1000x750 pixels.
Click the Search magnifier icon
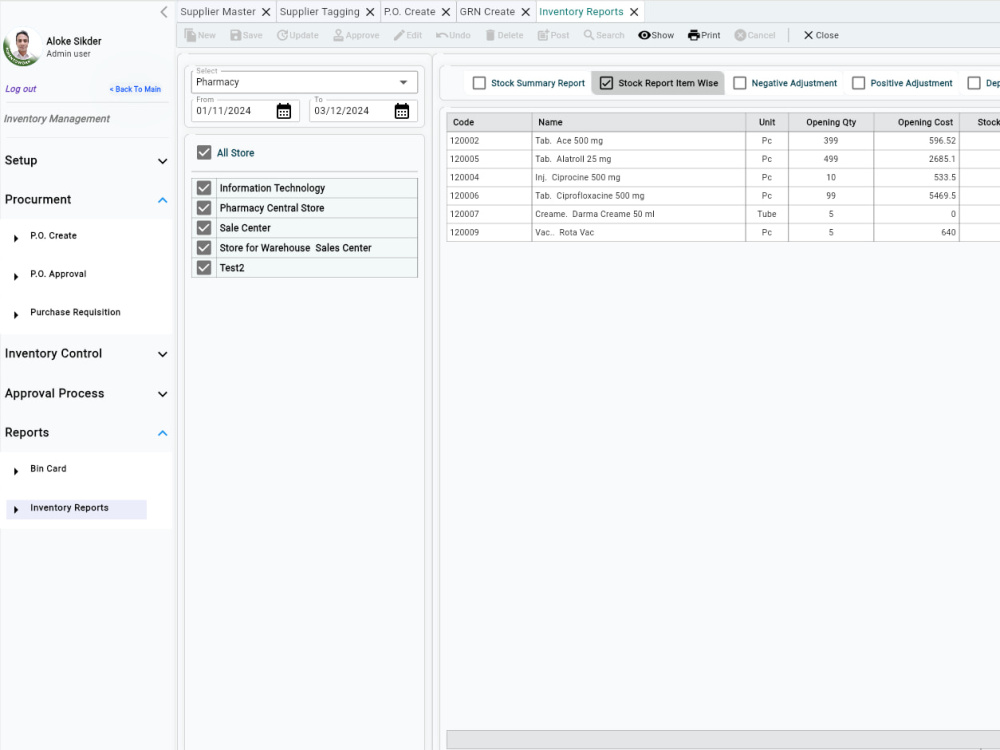pyautogui.click(x=589, y=35)
